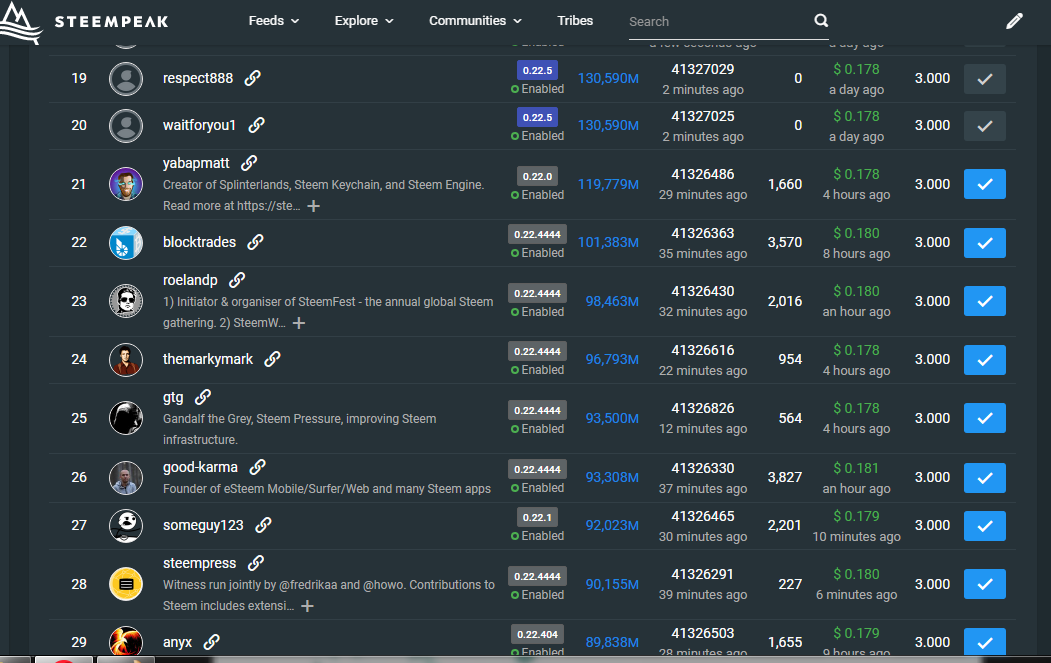Click link icon beside someguy123
The height and width of the screenshot is (663, 1051).
(x=263, y=525)
